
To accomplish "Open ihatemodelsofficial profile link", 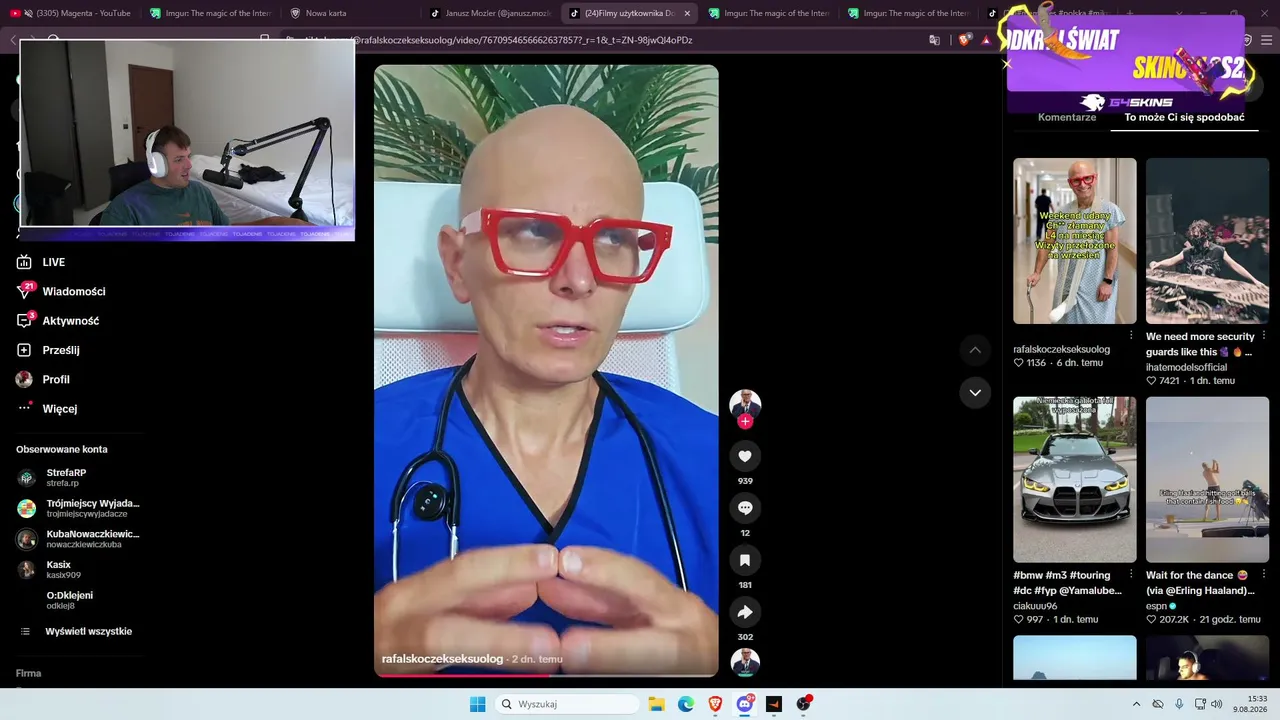I will 1186,367.
